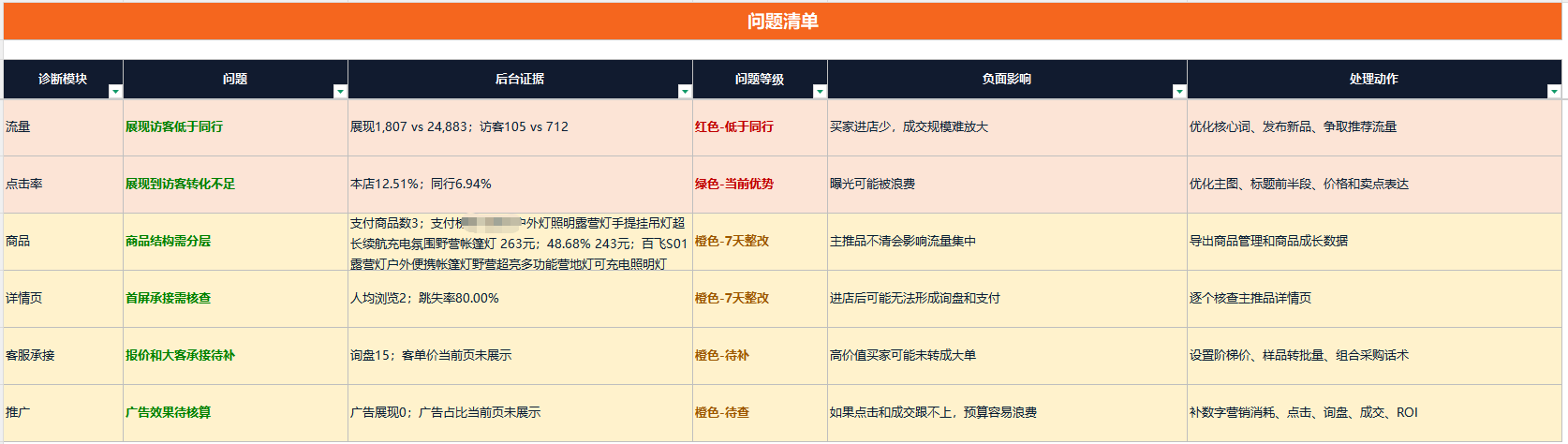The height and width of the screenshot is (444, 1568).
Task: Open the 问题 column filter dropdown
Action: [340, 92]
